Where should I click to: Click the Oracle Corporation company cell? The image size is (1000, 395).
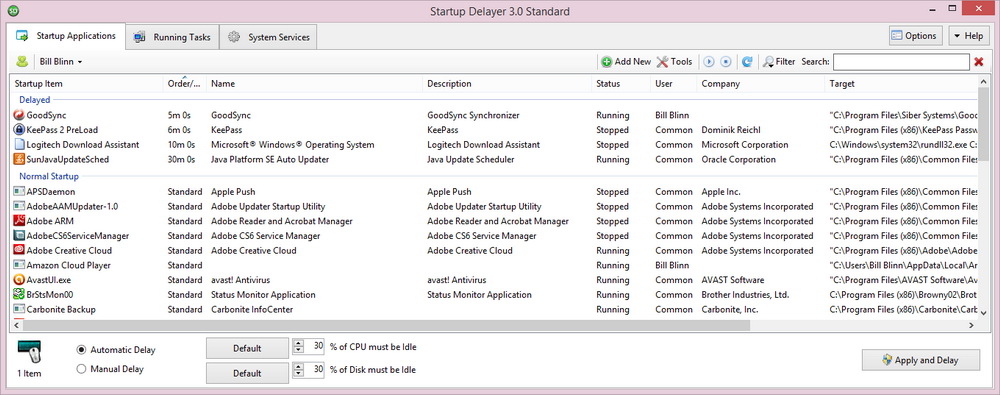[x=739, y=160]
